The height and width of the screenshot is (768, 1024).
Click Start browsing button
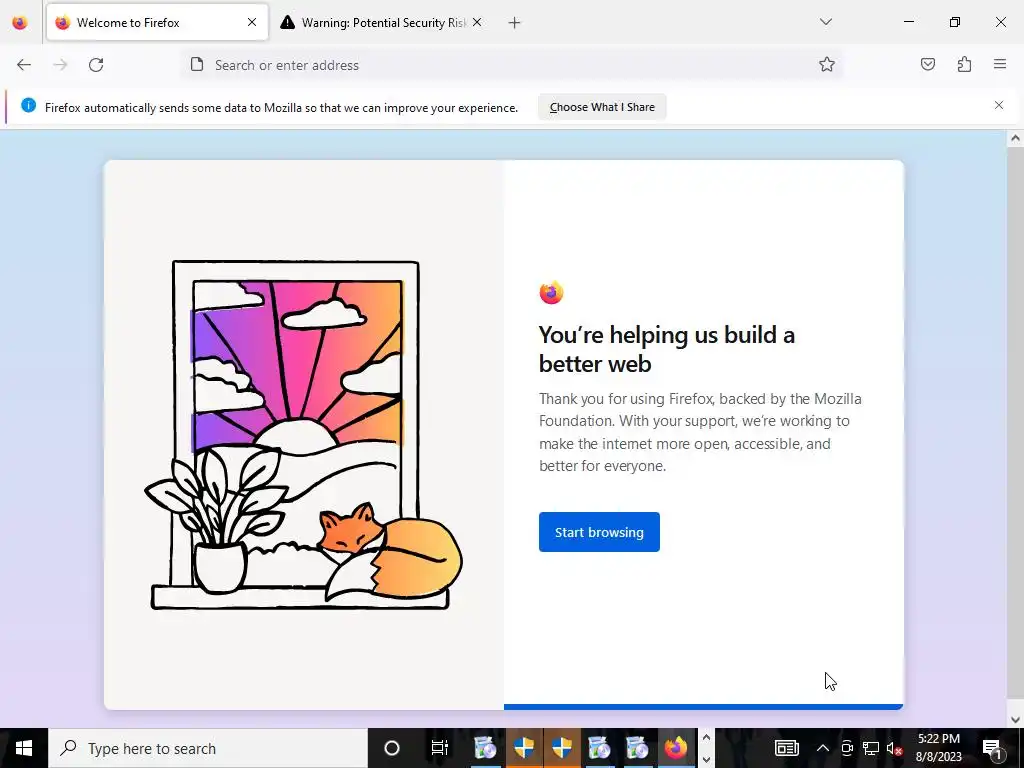click(x=599, y=532)
